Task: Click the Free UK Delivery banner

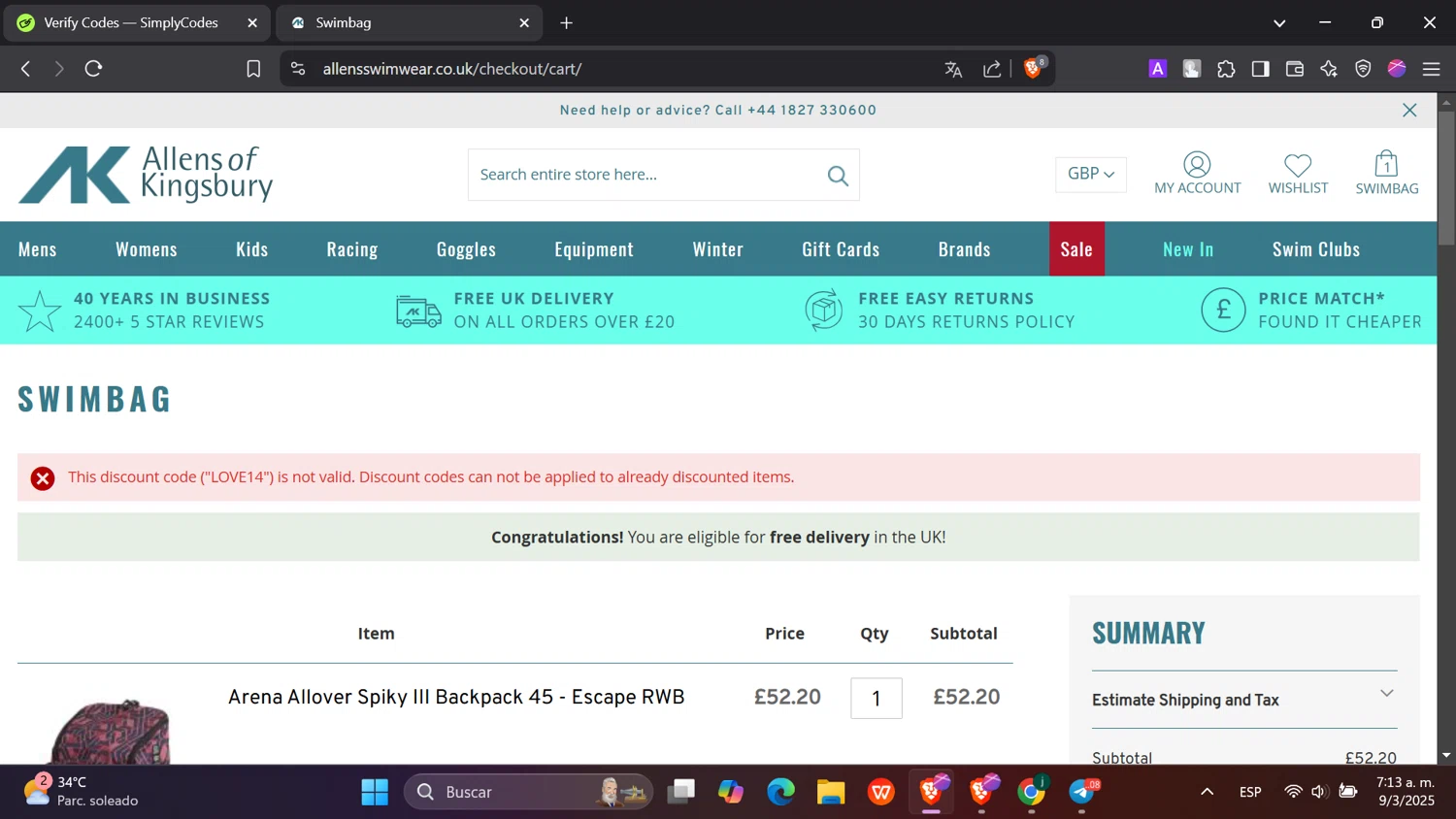Action: coord(535,311)
